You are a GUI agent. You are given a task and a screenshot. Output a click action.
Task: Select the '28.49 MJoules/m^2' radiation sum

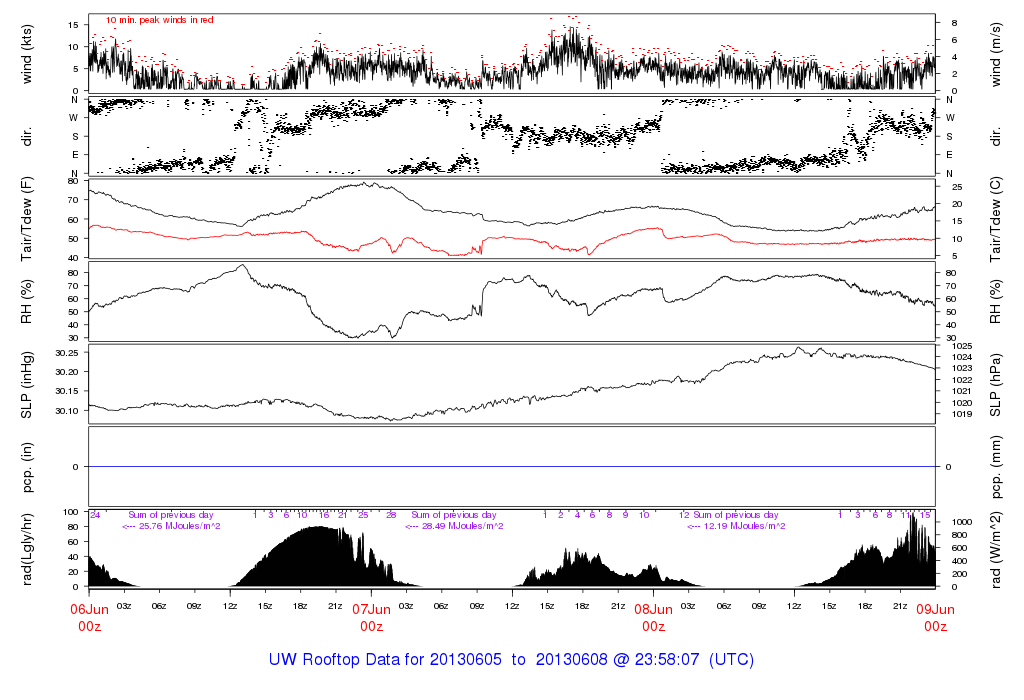click(x=462, y=526)
